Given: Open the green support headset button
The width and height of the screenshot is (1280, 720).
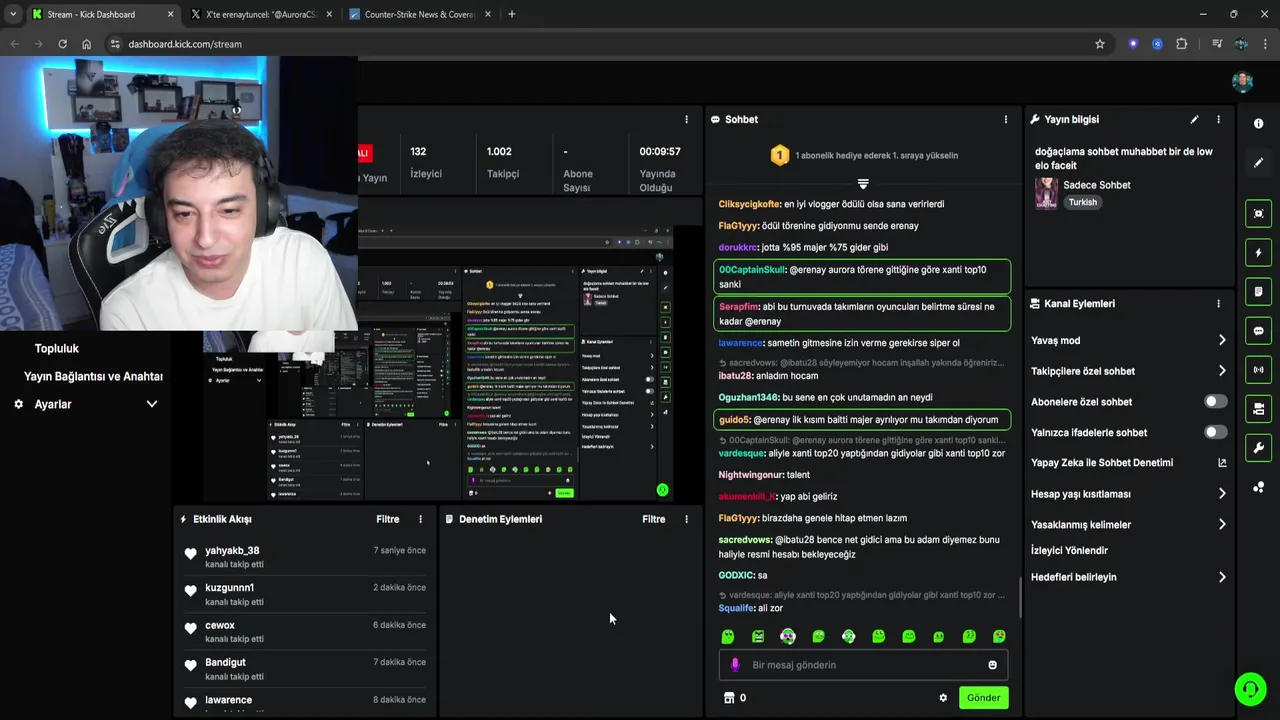Looking at the screenshot, I should pyautogui.click(x=1249, y=689).
